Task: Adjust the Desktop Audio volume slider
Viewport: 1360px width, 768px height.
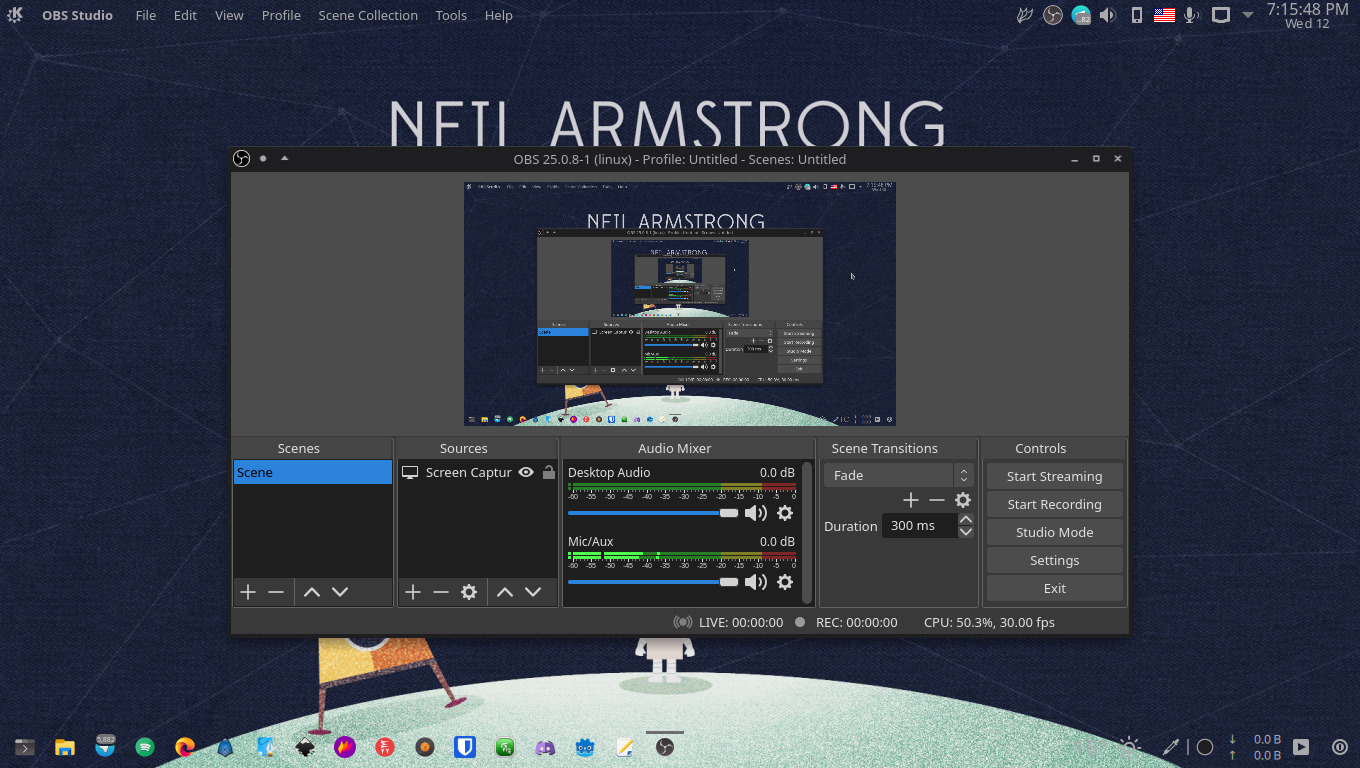Action: (x=653, y=513)
